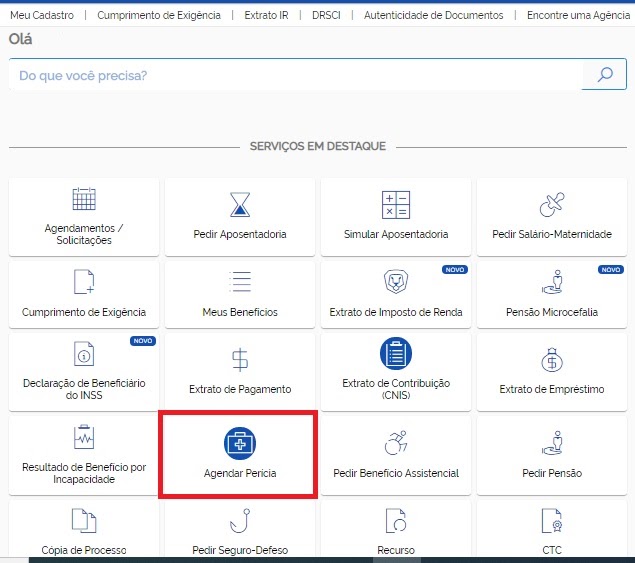The width and height of the screenshot is (635, 563).
Task: Select the Extrato de Contribuição (CNIS) icon
Action: [x=396, y=354]
